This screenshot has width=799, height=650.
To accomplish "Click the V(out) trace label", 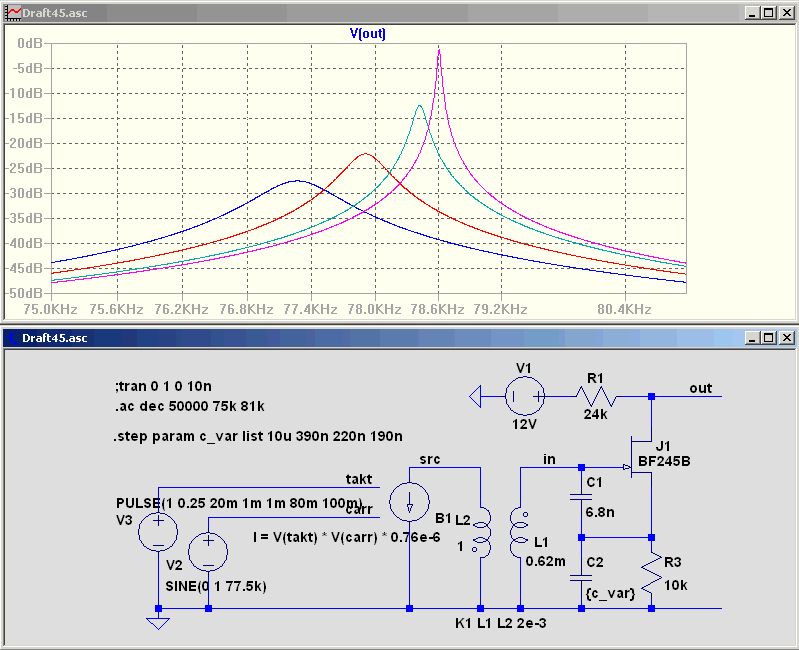I will pos(367,33).
